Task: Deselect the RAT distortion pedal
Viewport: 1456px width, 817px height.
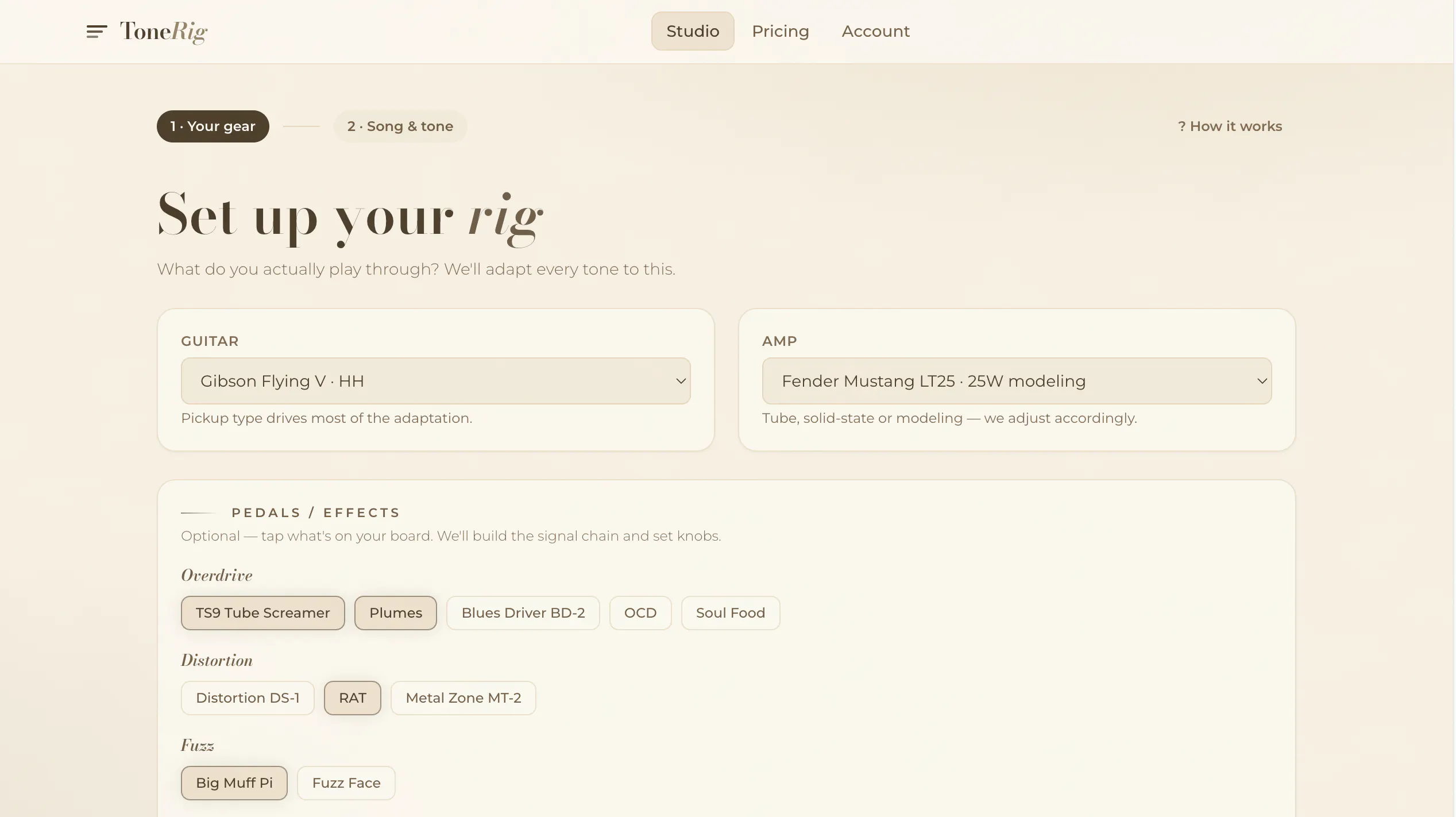Action: (352, 698)
